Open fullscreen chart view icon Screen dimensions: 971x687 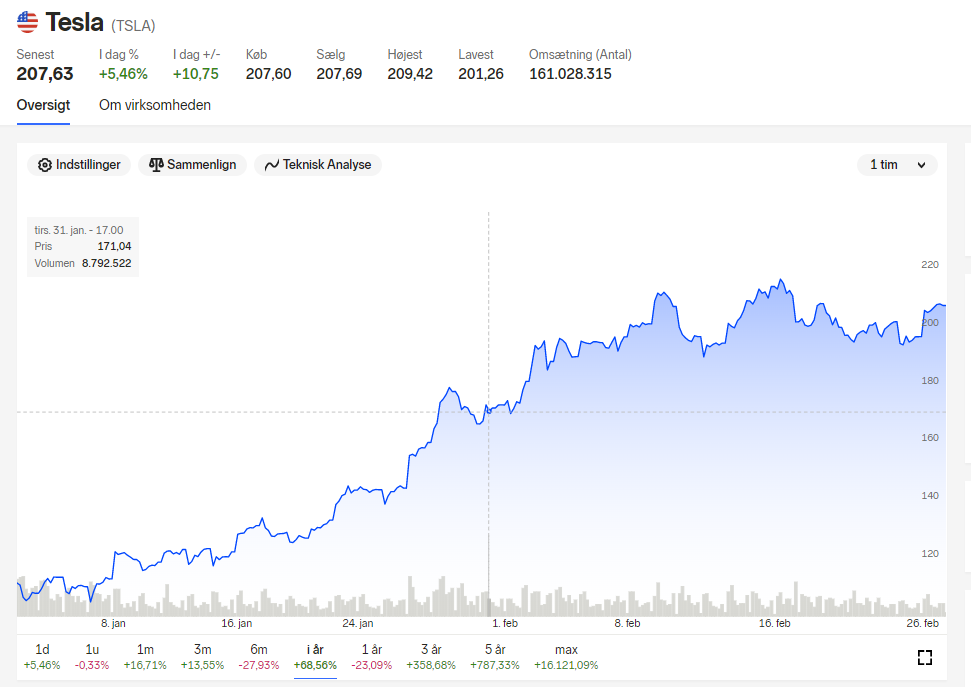(x=925, y=657)
